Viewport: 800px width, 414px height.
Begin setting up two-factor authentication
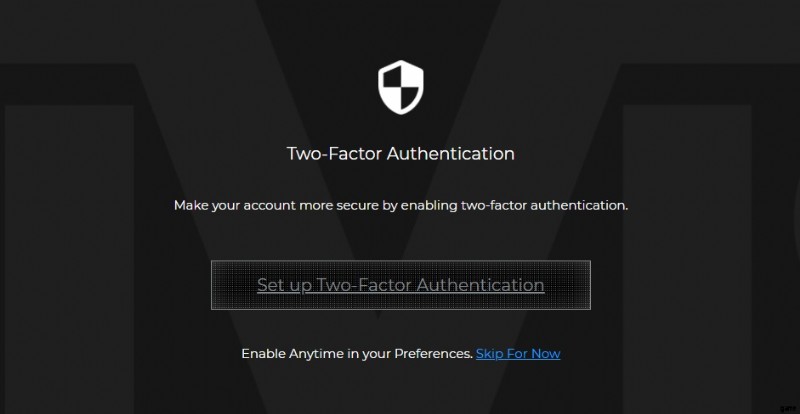pos(400,285)
